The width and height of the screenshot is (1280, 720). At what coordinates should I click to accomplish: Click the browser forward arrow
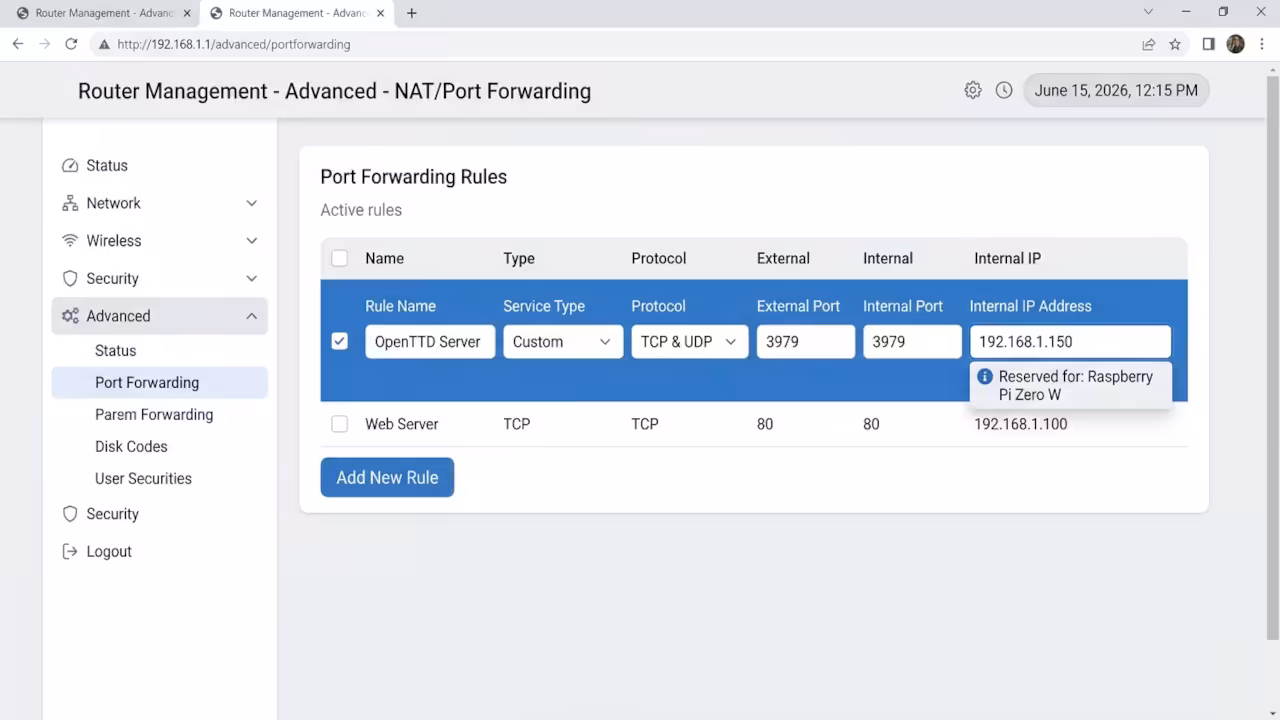tap(44, 44)
